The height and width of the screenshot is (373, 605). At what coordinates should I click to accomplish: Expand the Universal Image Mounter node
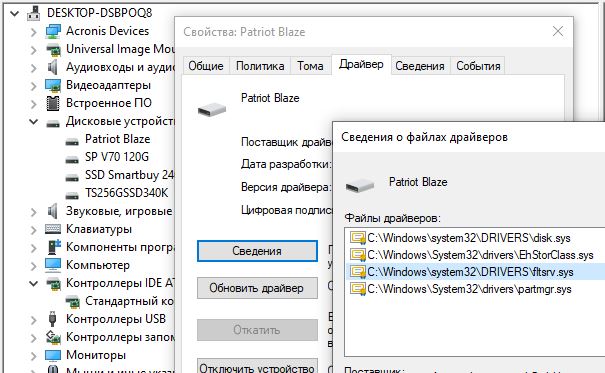(34, 49)
